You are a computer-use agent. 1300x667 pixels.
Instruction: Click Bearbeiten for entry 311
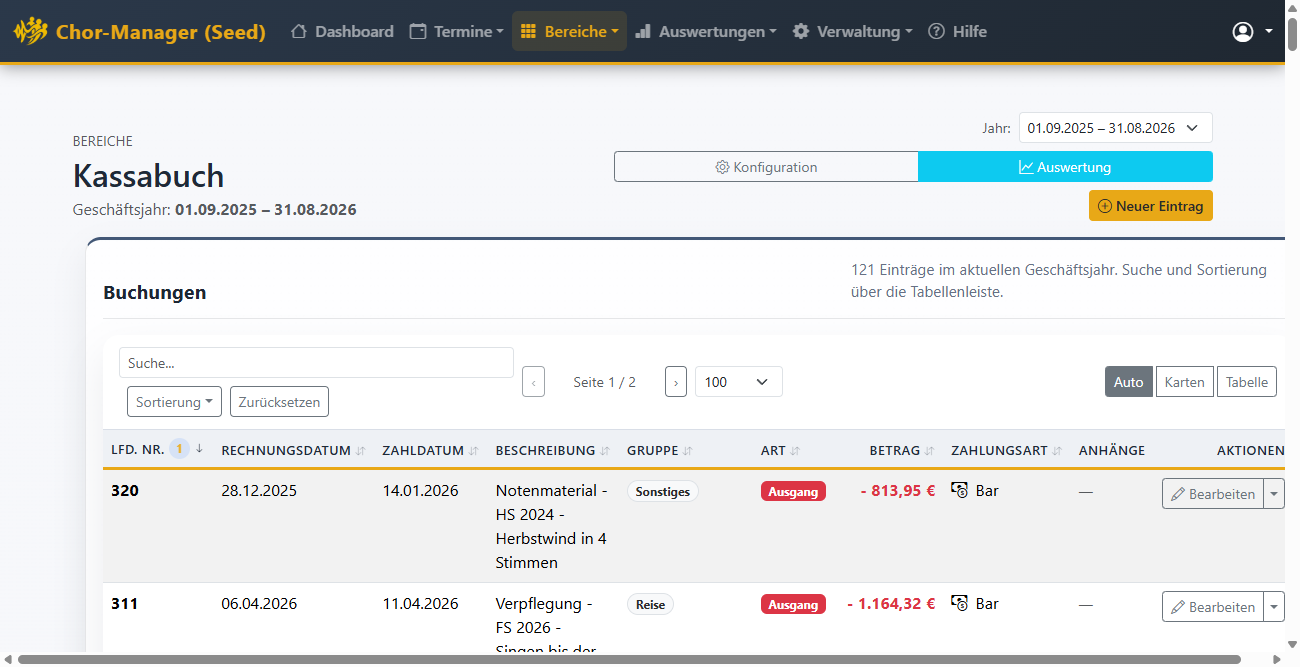(x=1213, y=607)
